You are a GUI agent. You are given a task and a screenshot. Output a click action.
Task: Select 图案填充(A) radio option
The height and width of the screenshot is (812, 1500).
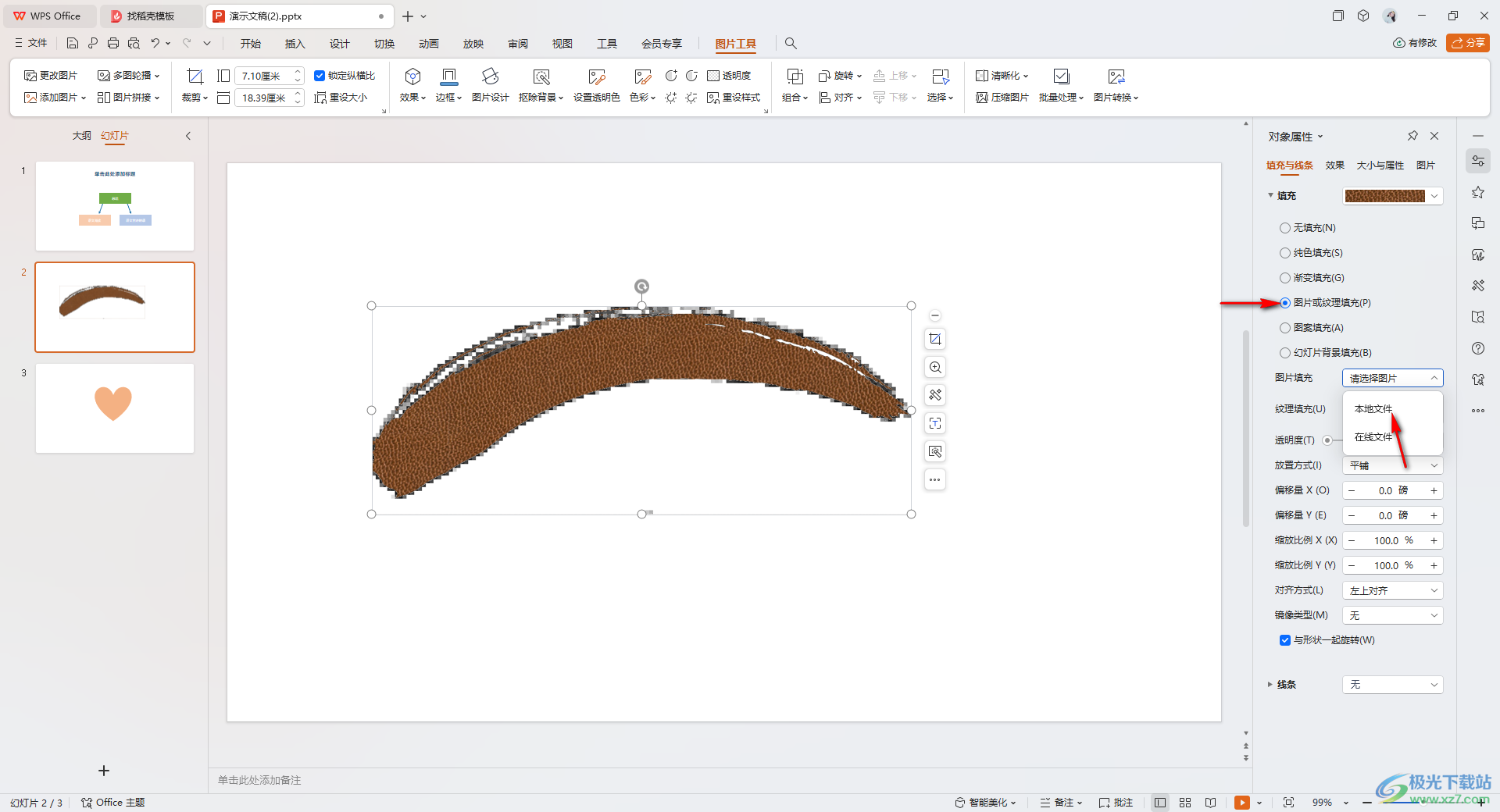1285,328
